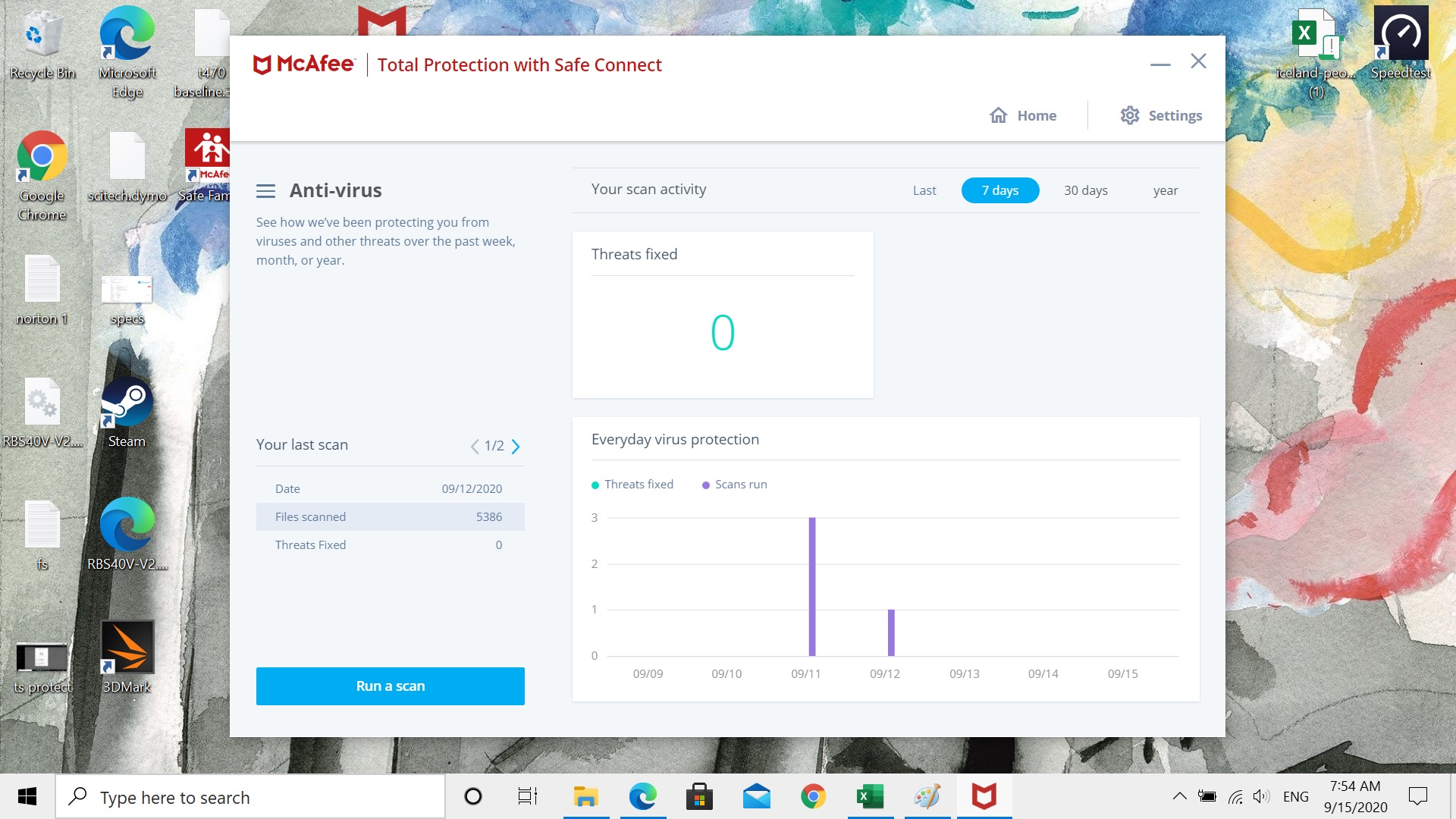This screenshot has width=1456, height=819.
Task: Click McAfee icon on taskbar
Action: pos(984,796)
